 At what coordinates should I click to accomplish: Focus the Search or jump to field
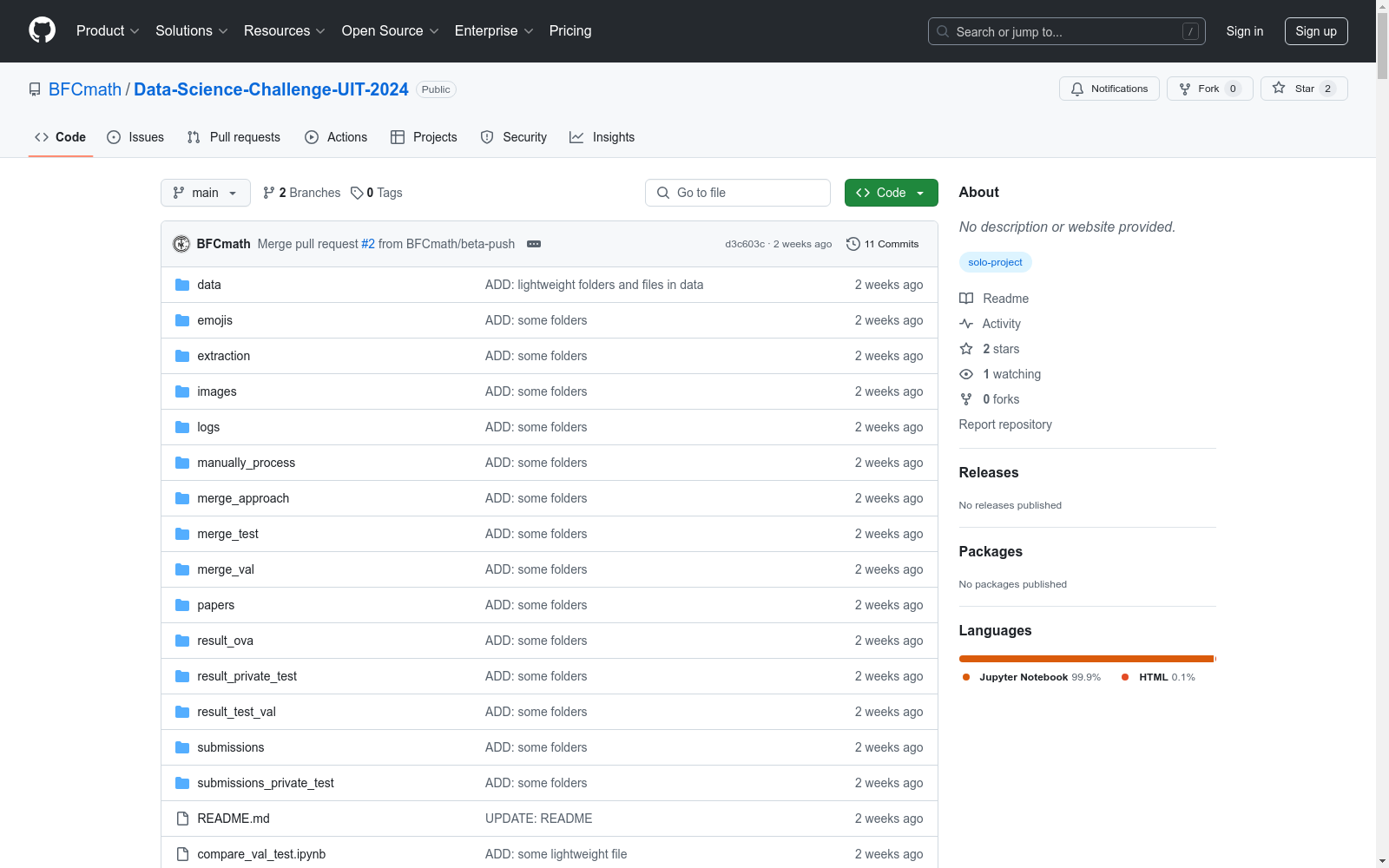coord(1066,31)
